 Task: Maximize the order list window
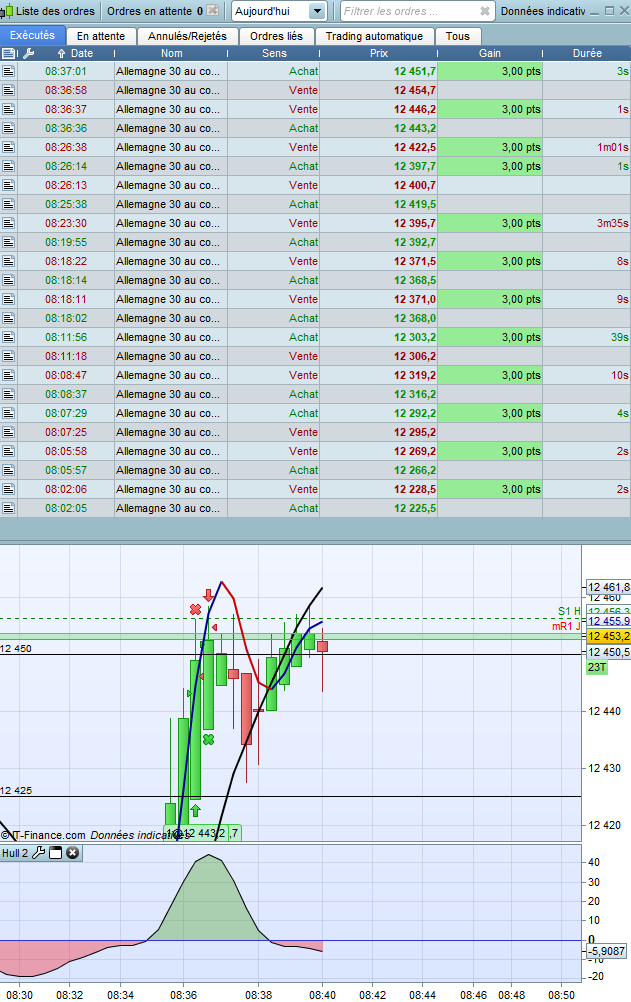coord(609,11)
